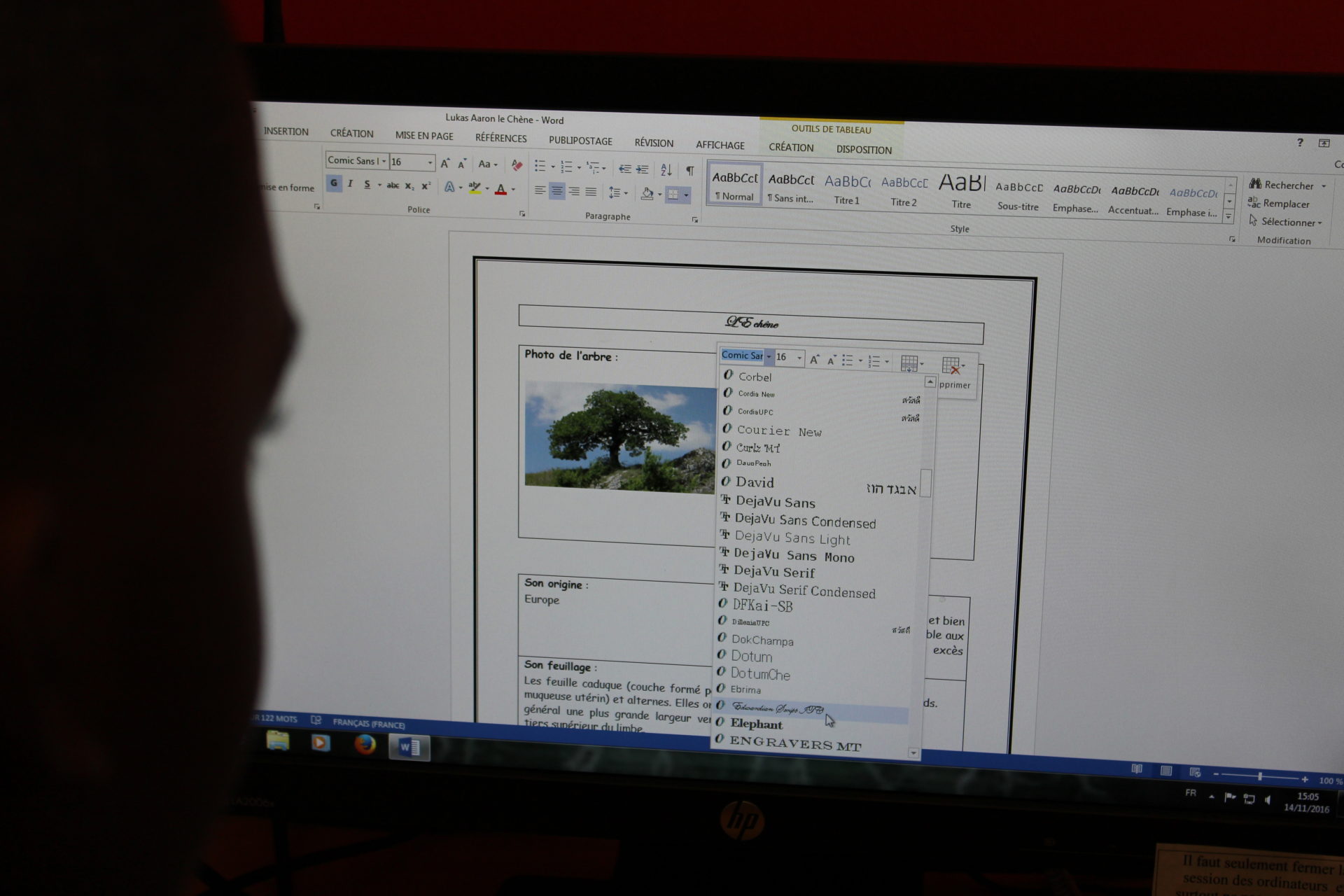Open highlight color yellow swatch

[475, 188]
